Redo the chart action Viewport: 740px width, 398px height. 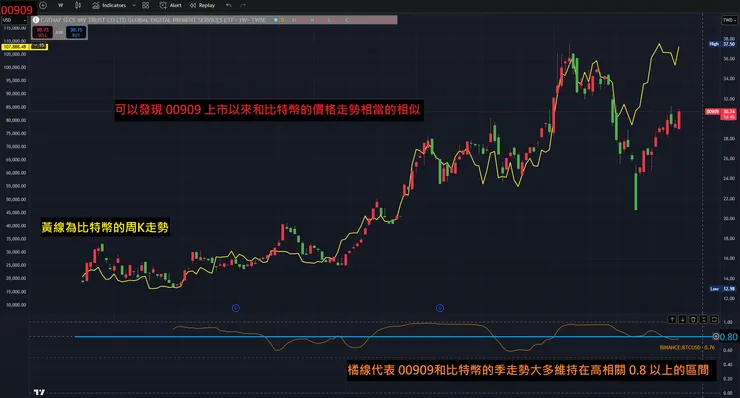pyautogui.click(x=243, y=5)
